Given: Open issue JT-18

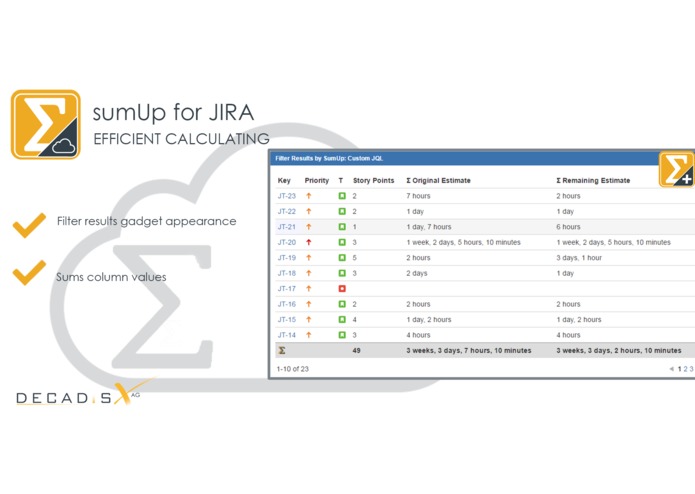Looking at the screenshot, I should point(287,273).
